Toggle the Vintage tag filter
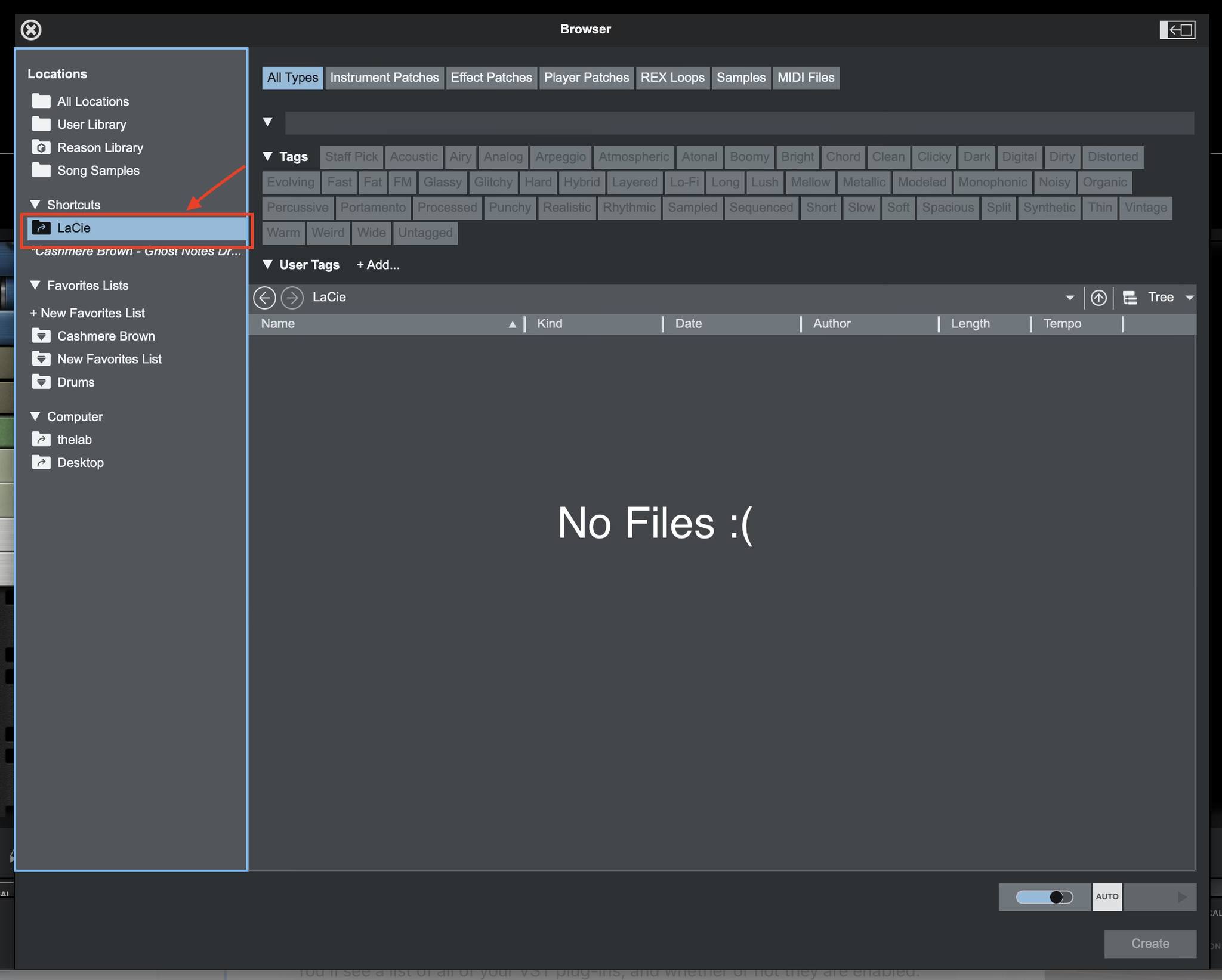 point(1146,208)
